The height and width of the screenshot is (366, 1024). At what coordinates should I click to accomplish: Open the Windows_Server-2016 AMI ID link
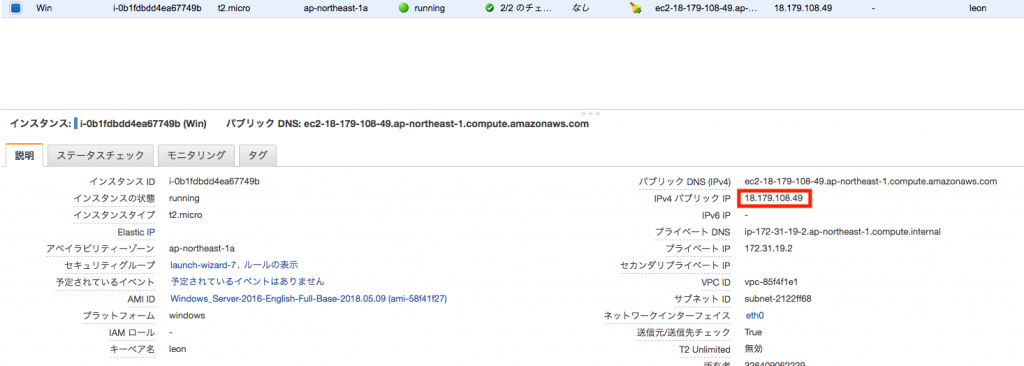pyautogui.click(x=308, y=299)
